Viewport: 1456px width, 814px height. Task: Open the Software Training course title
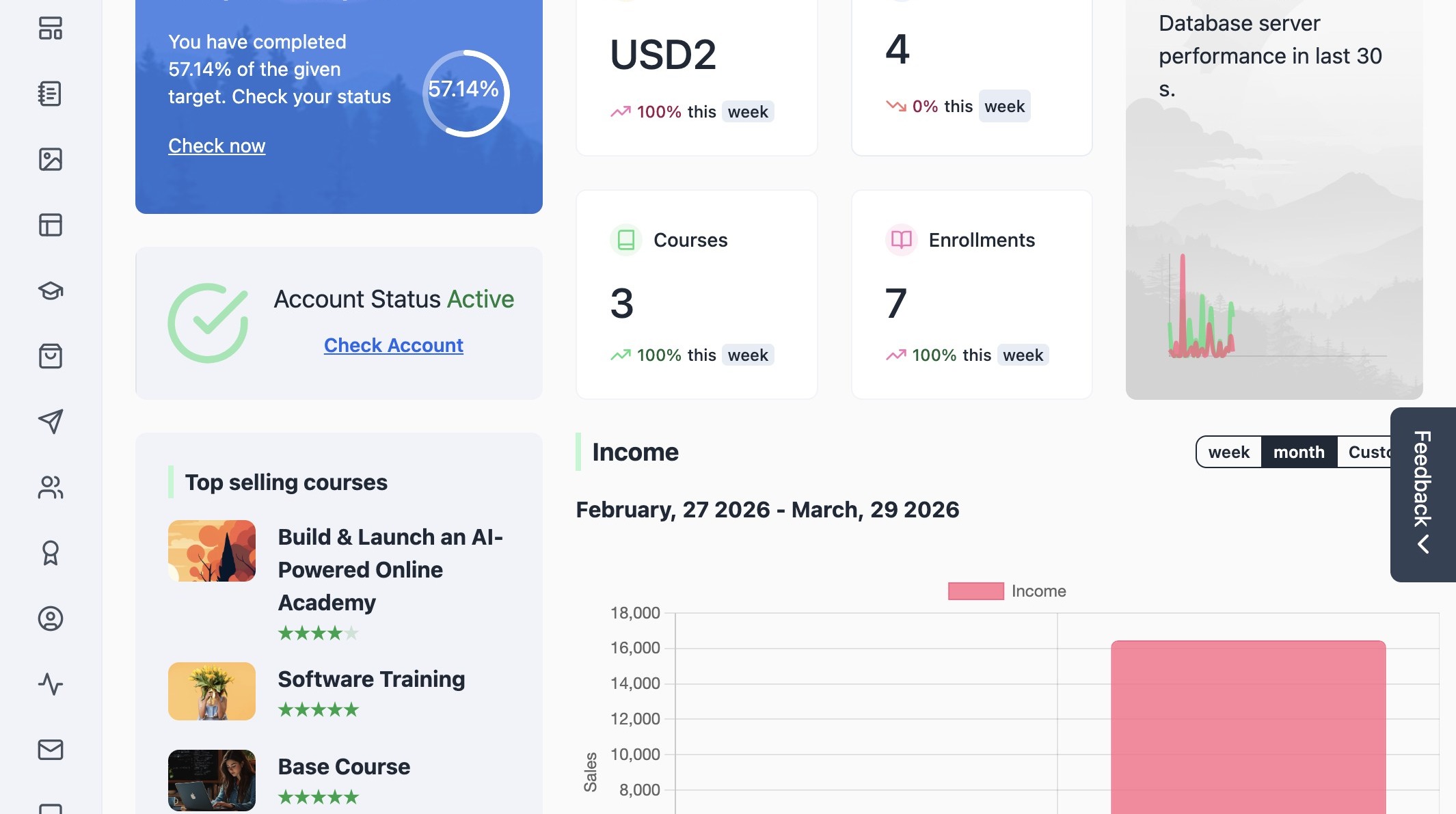[372, 679]
